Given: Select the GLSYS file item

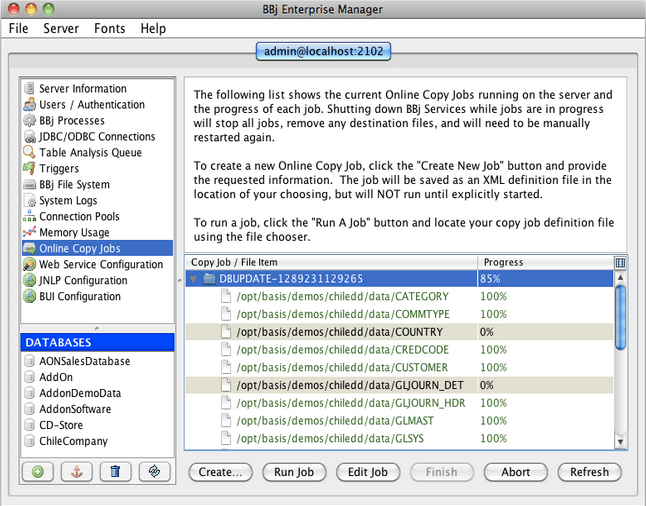Looking at the screenshot, I should pos(399,438).
